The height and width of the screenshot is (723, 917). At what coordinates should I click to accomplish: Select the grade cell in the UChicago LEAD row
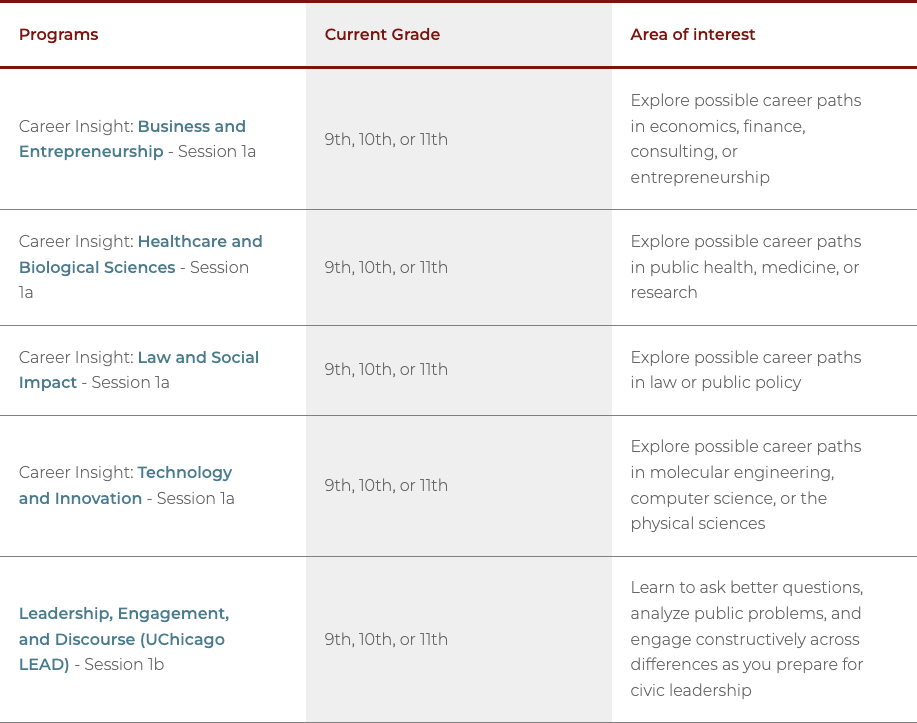click(x=386, y=640)
